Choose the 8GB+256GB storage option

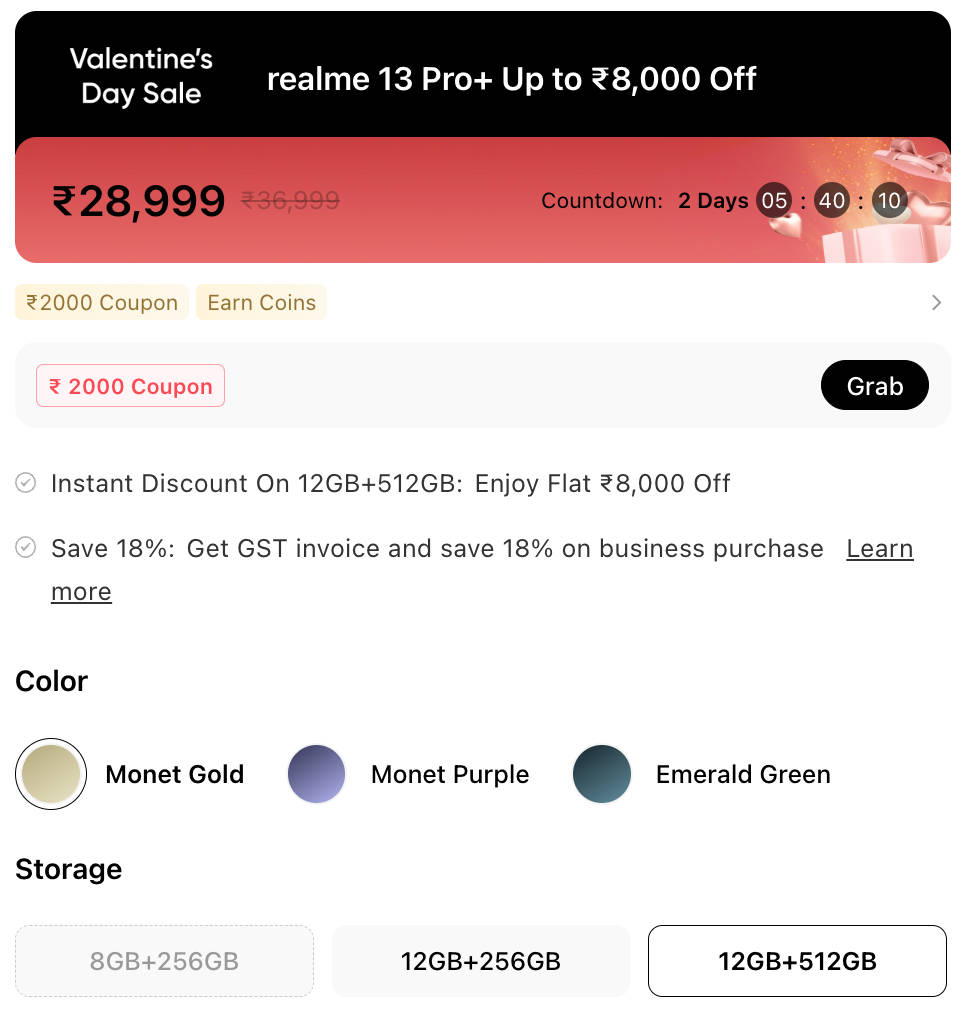pos(164,961)
